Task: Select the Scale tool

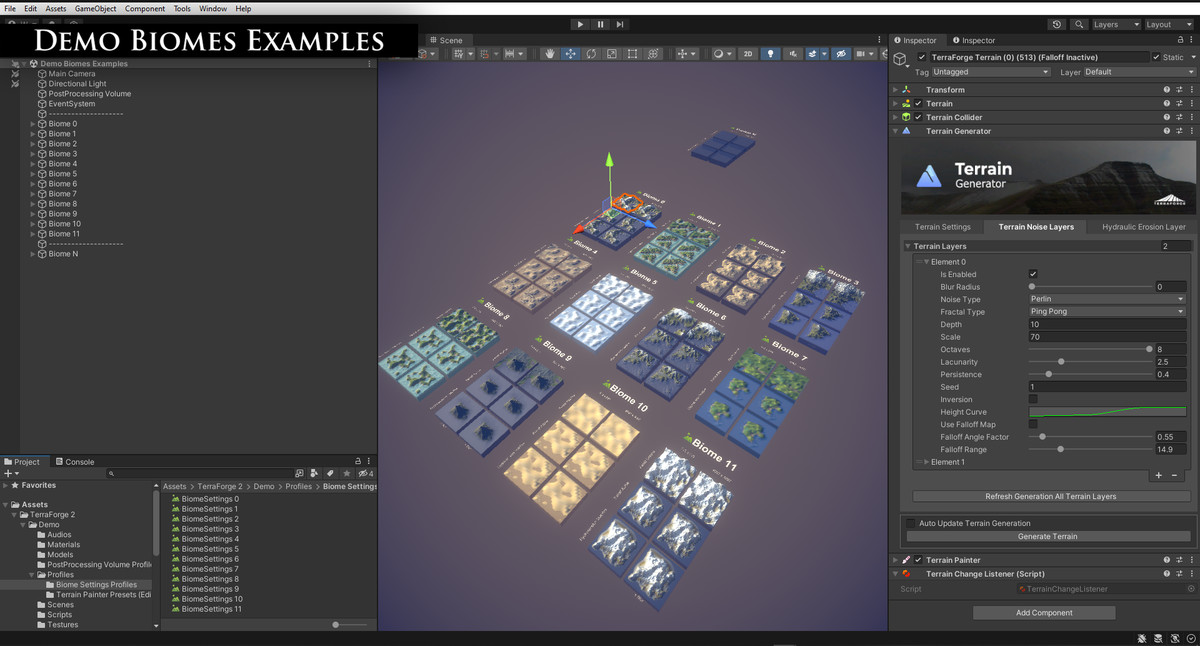Action: point(612,54)
